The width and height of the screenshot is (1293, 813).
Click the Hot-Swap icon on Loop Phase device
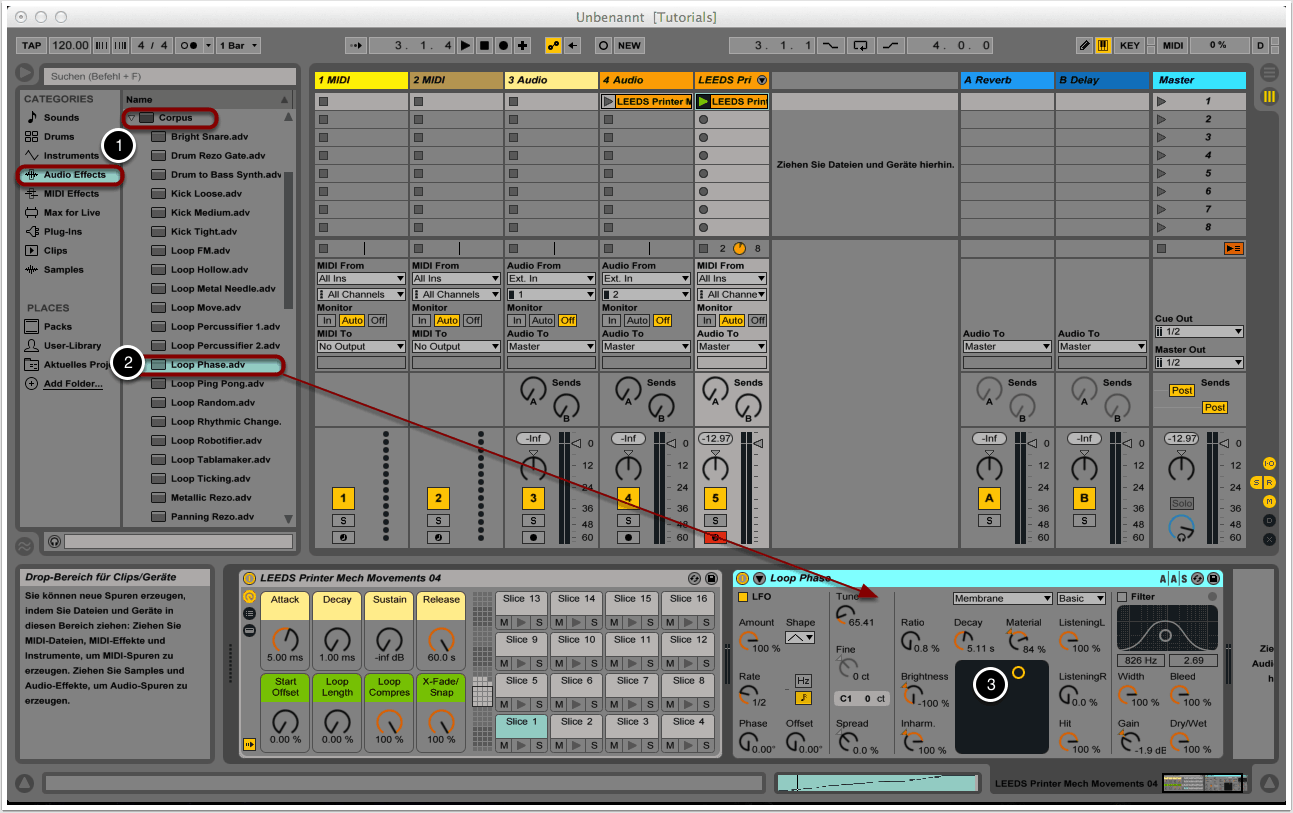pyautogui.click(x=1196, y=579)
